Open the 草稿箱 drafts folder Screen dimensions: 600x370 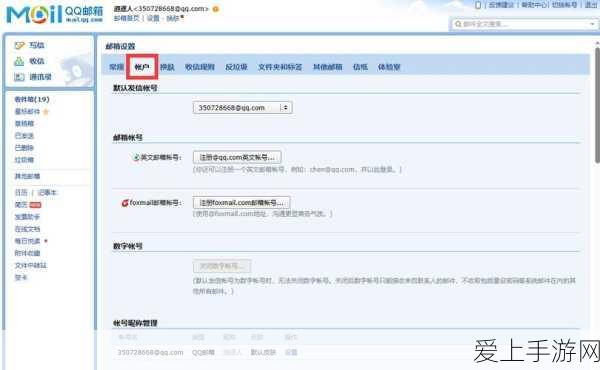[24, 124]
